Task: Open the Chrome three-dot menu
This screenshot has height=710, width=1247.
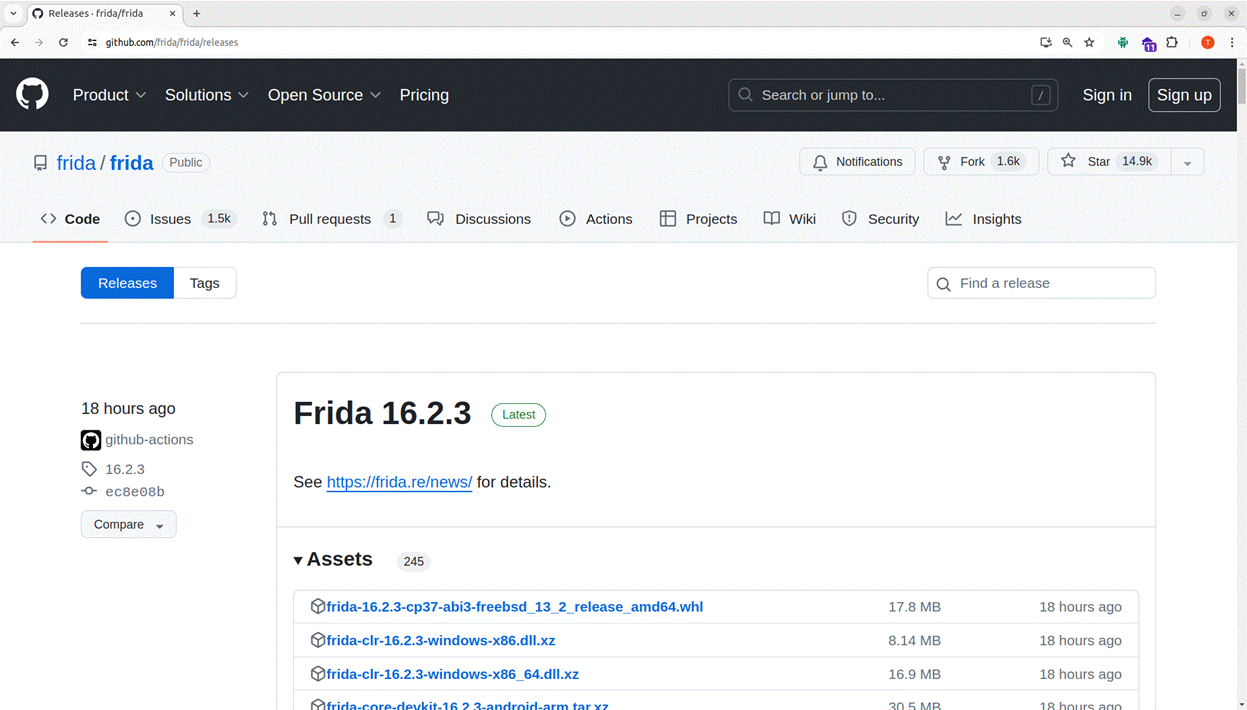Action: [x=1232, y=42]
